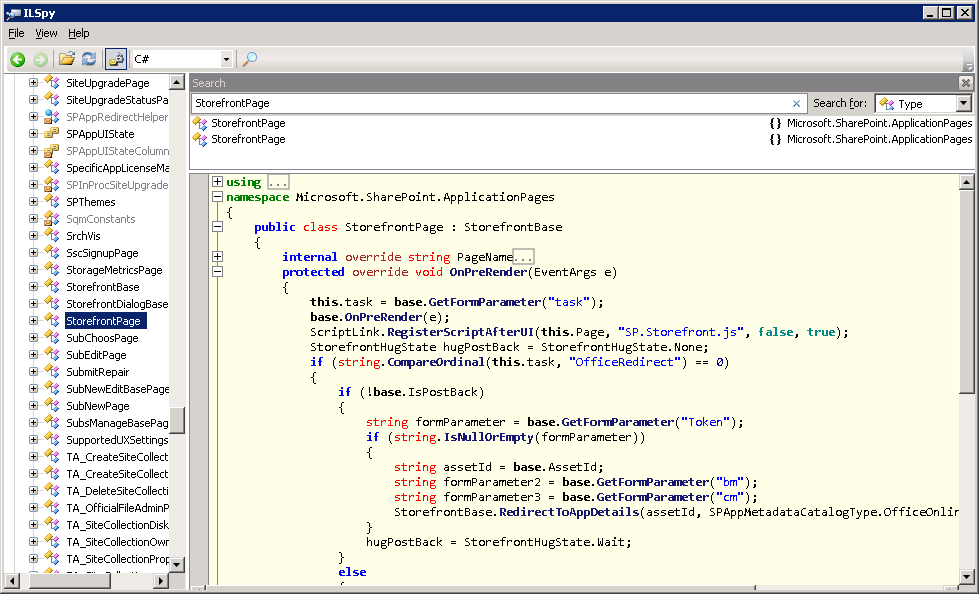Expand the SiteUpgradePage tree node
This screenshot has width=979, height=594.
(x=34, y=82)
